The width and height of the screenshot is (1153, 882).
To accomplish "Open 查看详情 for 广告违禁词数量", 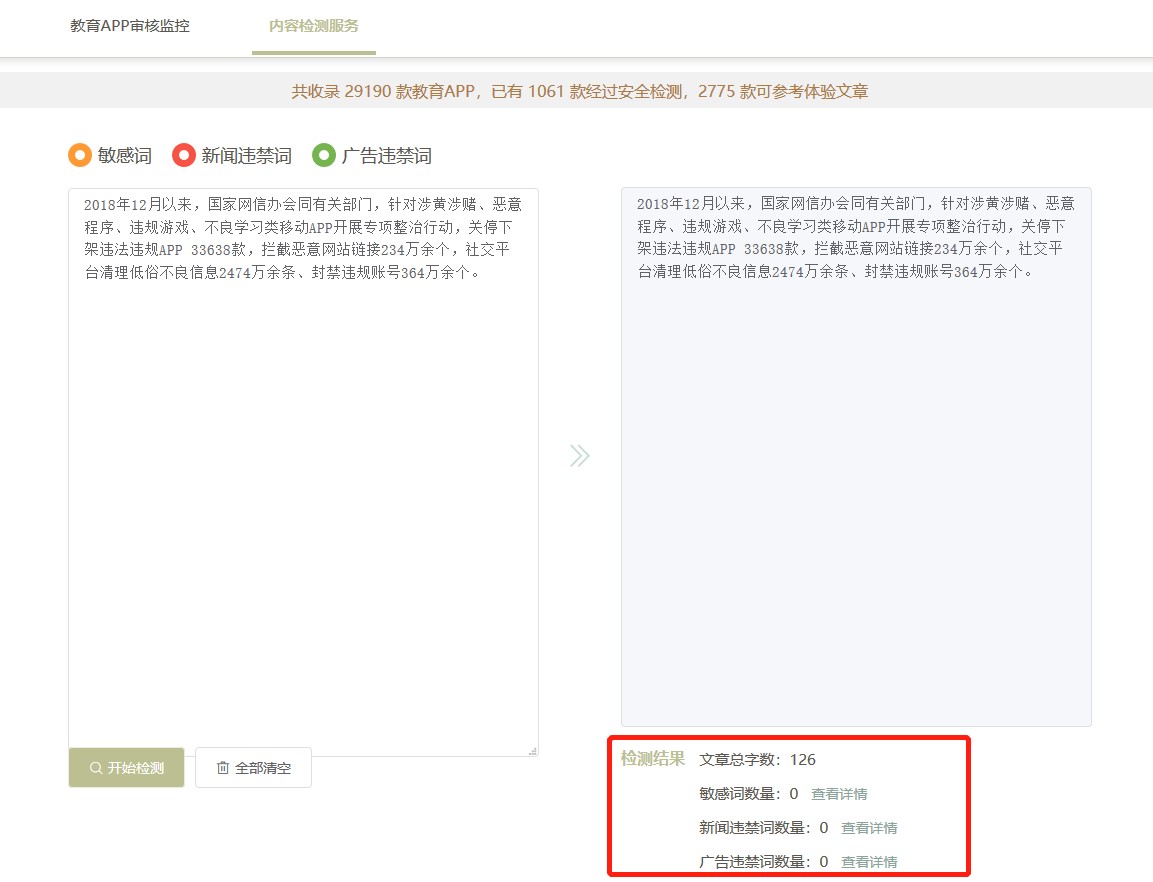I will point(869,861).
